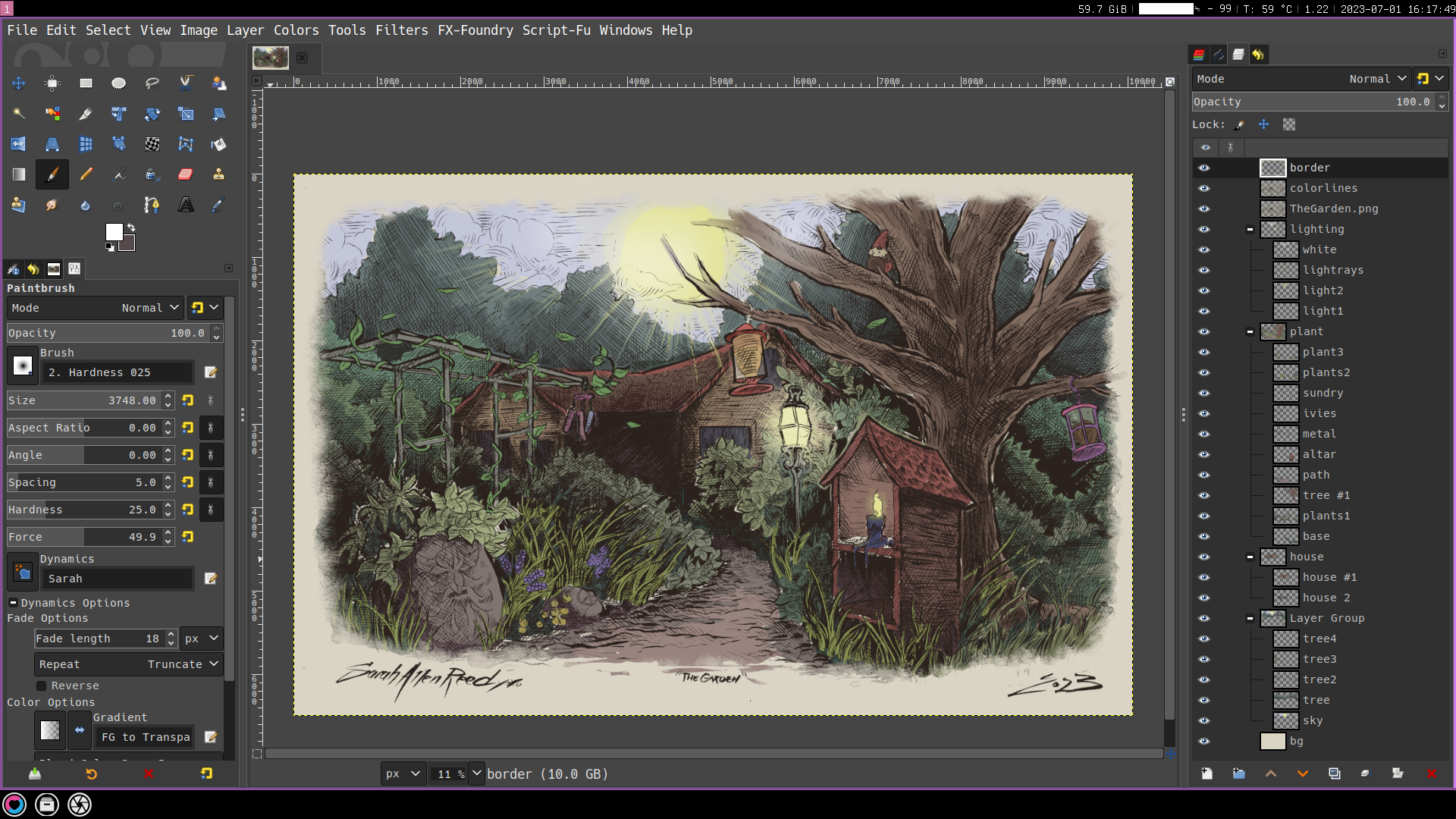Select the altar layer
The image size is (1456, 819).
[1319, 454]
